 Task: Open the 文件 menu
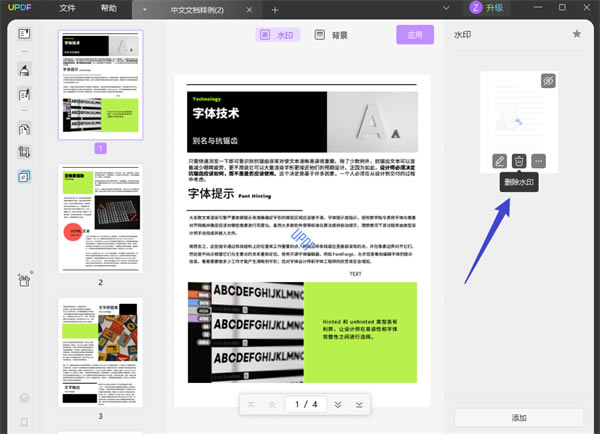point(67,9)
